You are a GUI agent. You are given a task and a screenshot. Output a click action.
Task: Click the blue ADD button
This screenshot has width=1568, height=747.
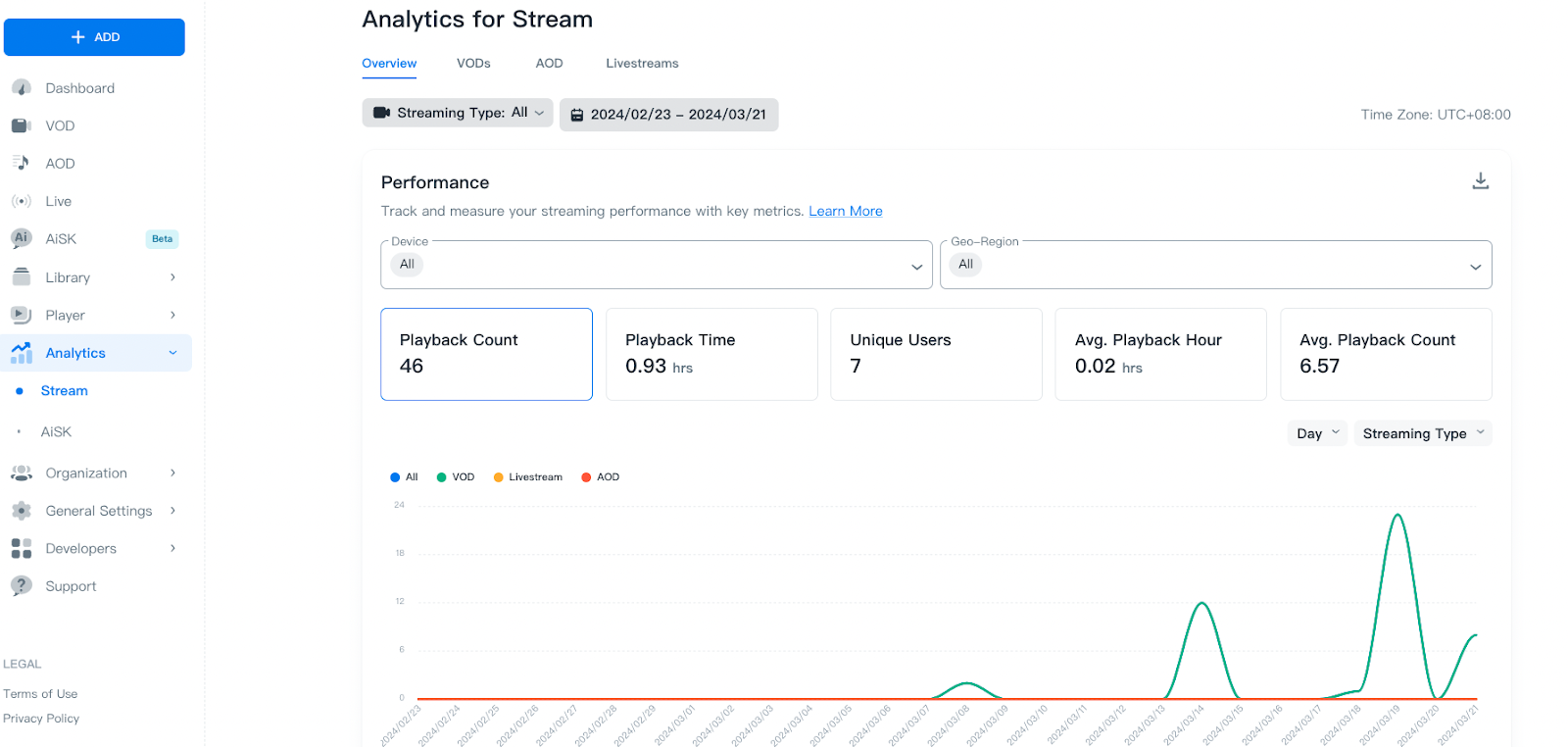(x=94, y=37)
